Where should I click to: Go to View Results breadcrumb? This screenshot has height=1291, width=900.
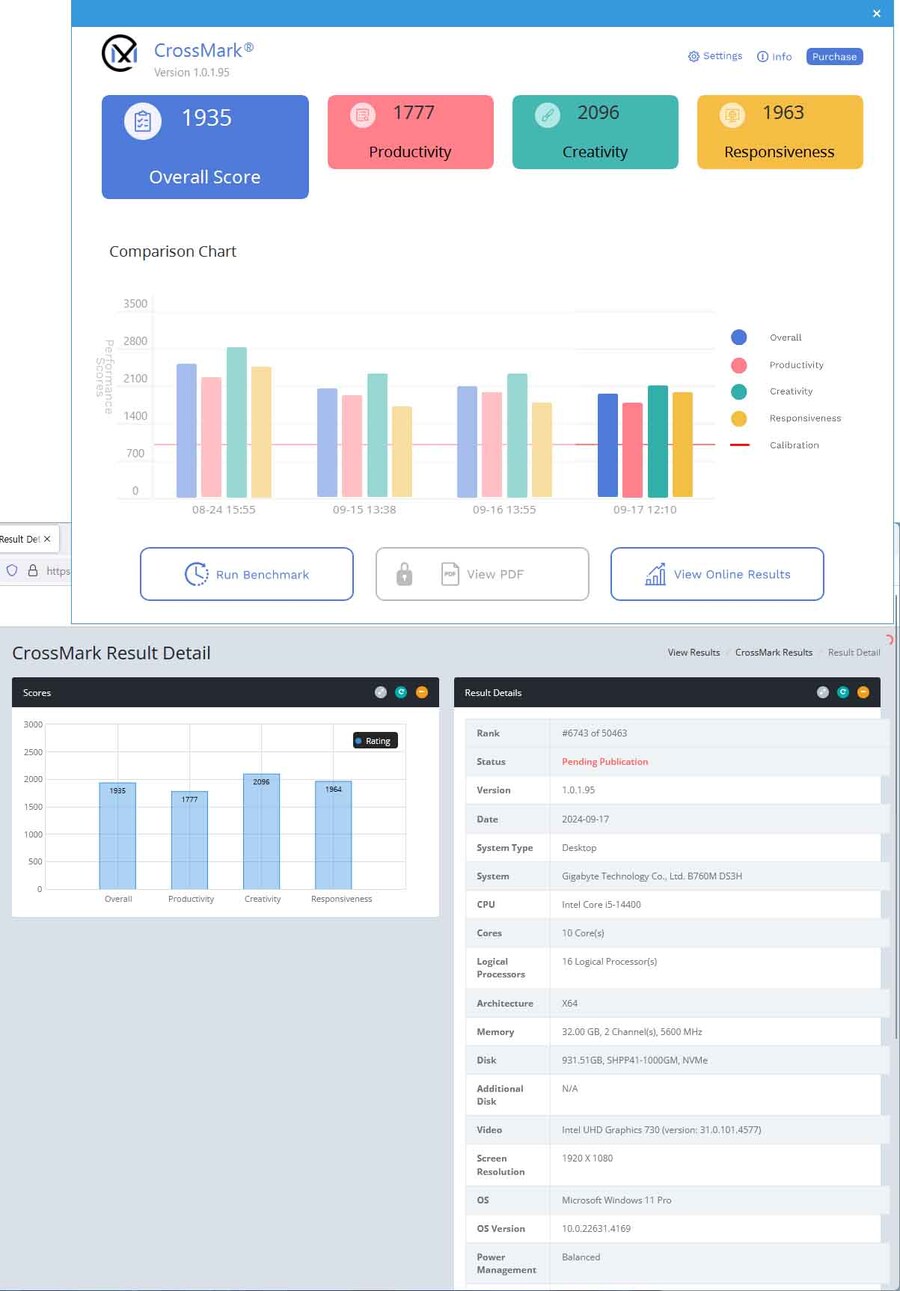point(694,652)
